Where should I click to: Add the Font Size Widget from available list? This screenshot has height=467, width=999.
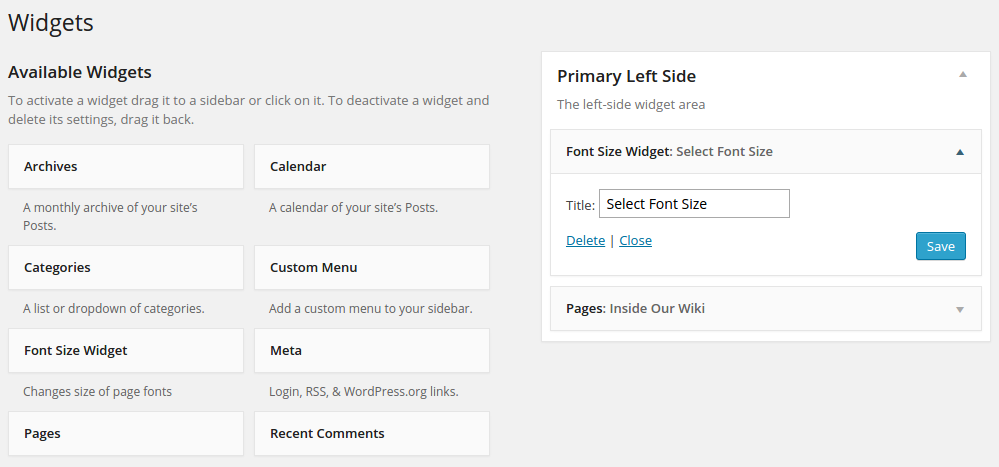[125, 351]
